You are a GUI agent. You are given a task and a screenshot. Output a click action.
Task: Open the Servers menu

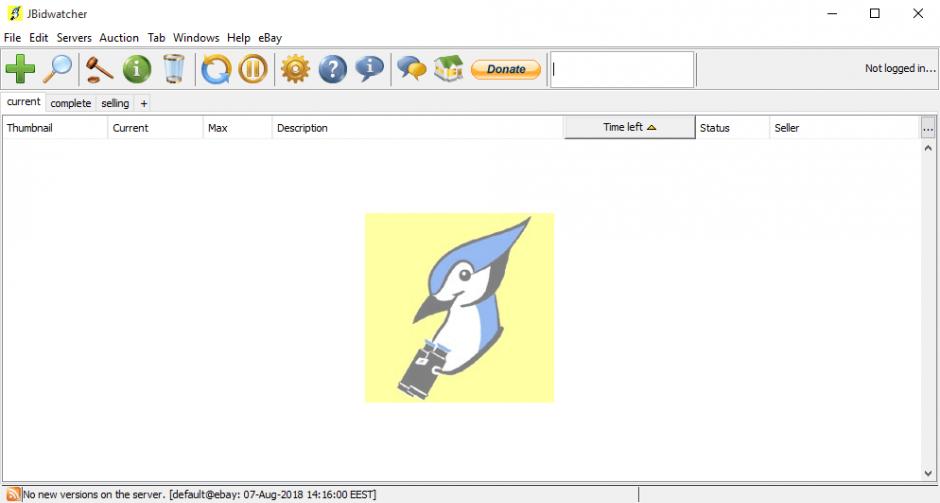point(74,38)
